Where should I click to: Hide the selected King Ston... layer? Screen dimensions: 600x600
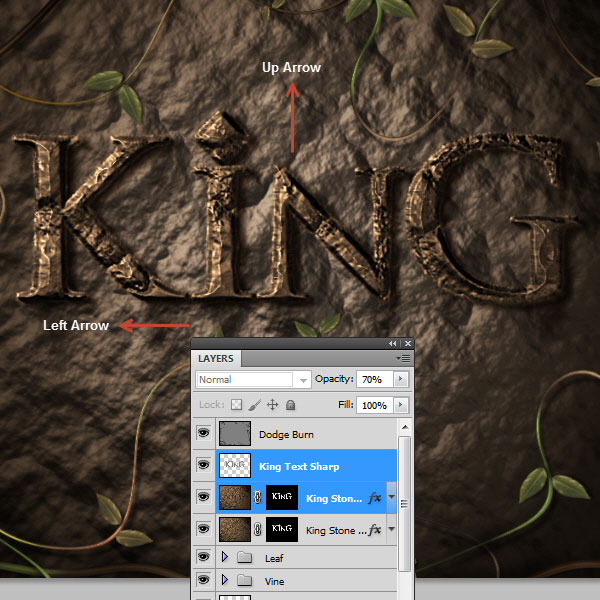[x=204, y=497]
